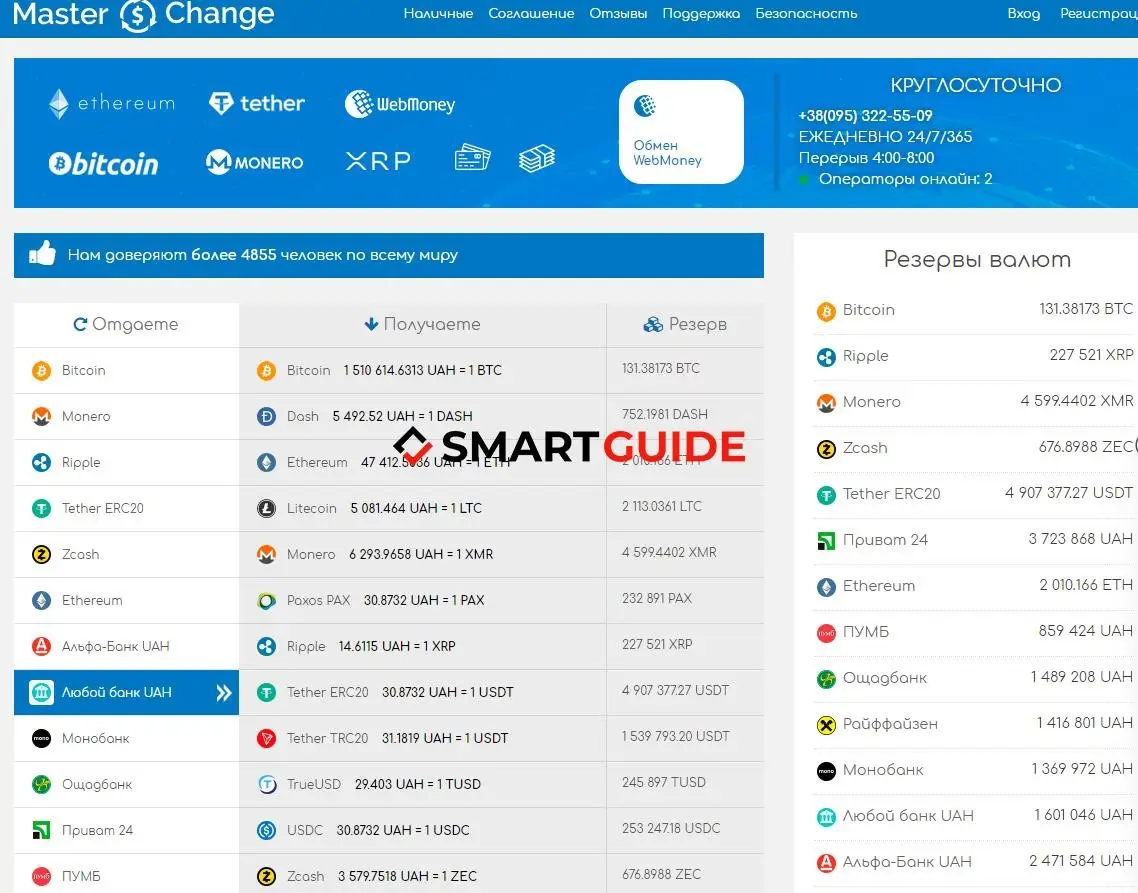Choose Монобанк in the Отдаете column
Image resolution: width=1138 pixels, height=893 pixels.
[x=95, y=738]
